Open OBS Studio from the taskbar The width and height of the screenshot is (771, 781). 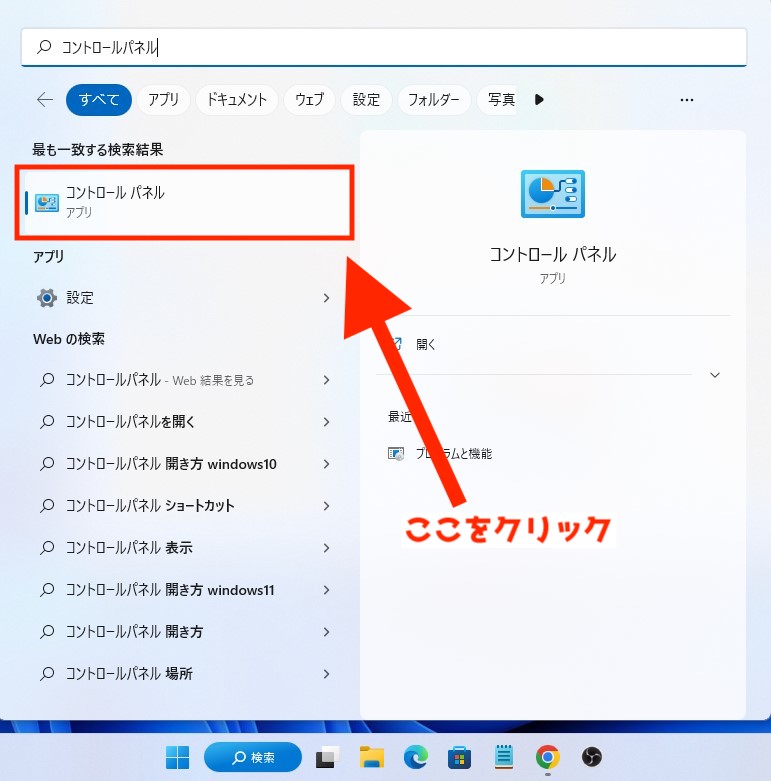pyautogui.click(x=592, y=757)
